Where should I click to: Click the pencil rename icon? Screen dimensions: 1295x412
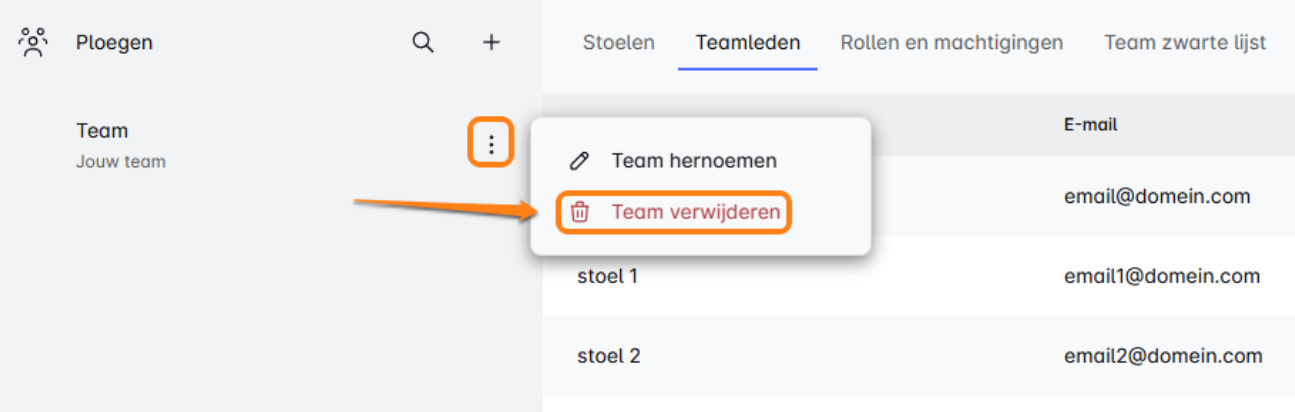point(579,161)
